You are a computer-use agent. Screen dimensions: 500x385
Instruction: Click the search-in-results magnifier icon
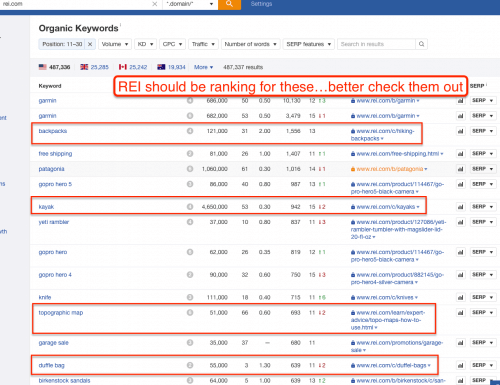coord(422,44)
